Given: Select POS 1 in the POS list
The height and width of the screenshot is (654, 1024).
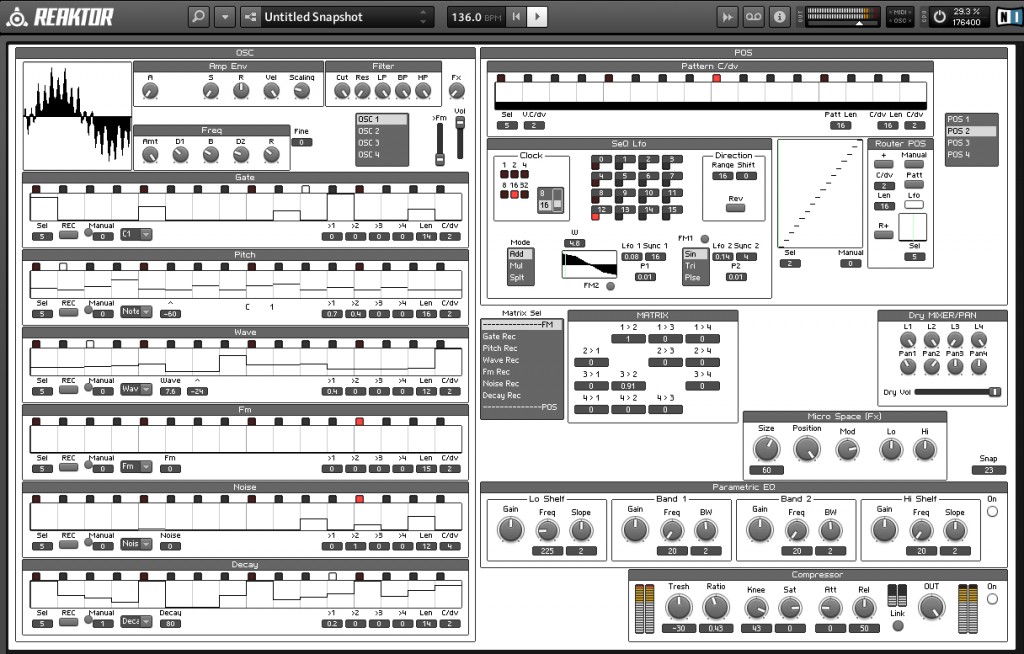Looking at the screenshot, I should [971, 120].
